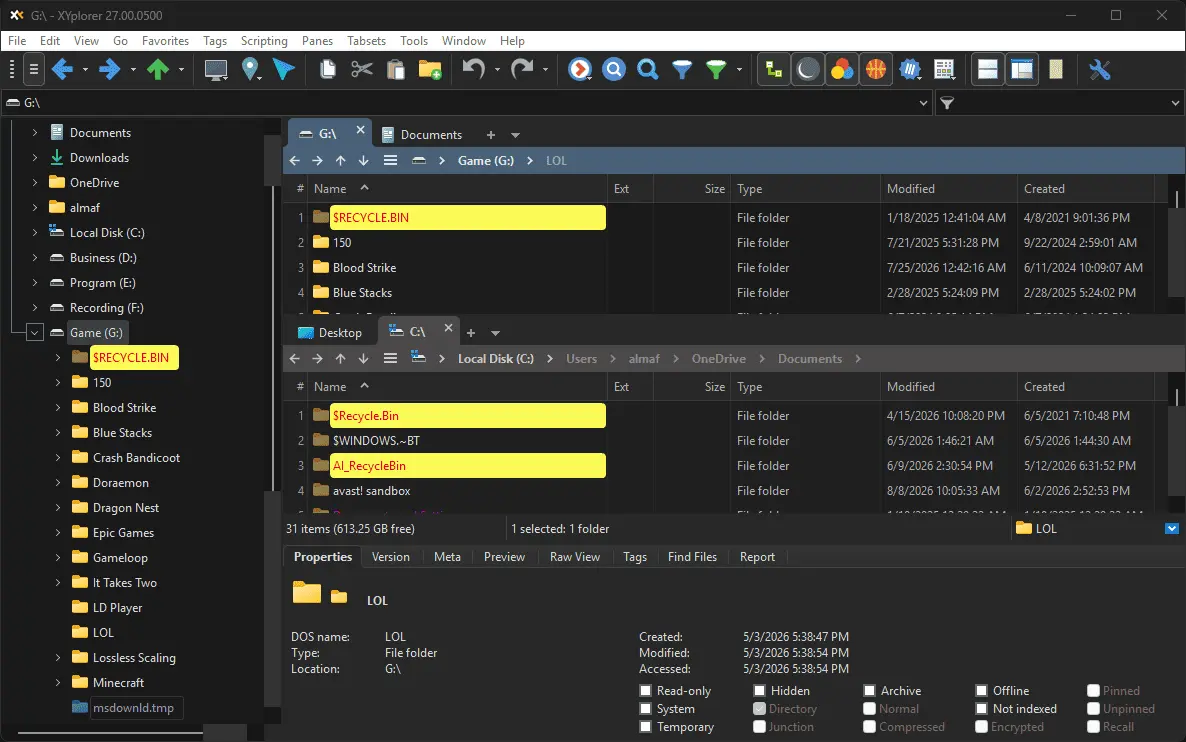Open the Views grid icon
Image resolution: width=1186 pixels, height=742 pixels.
(x=944, y=70)
